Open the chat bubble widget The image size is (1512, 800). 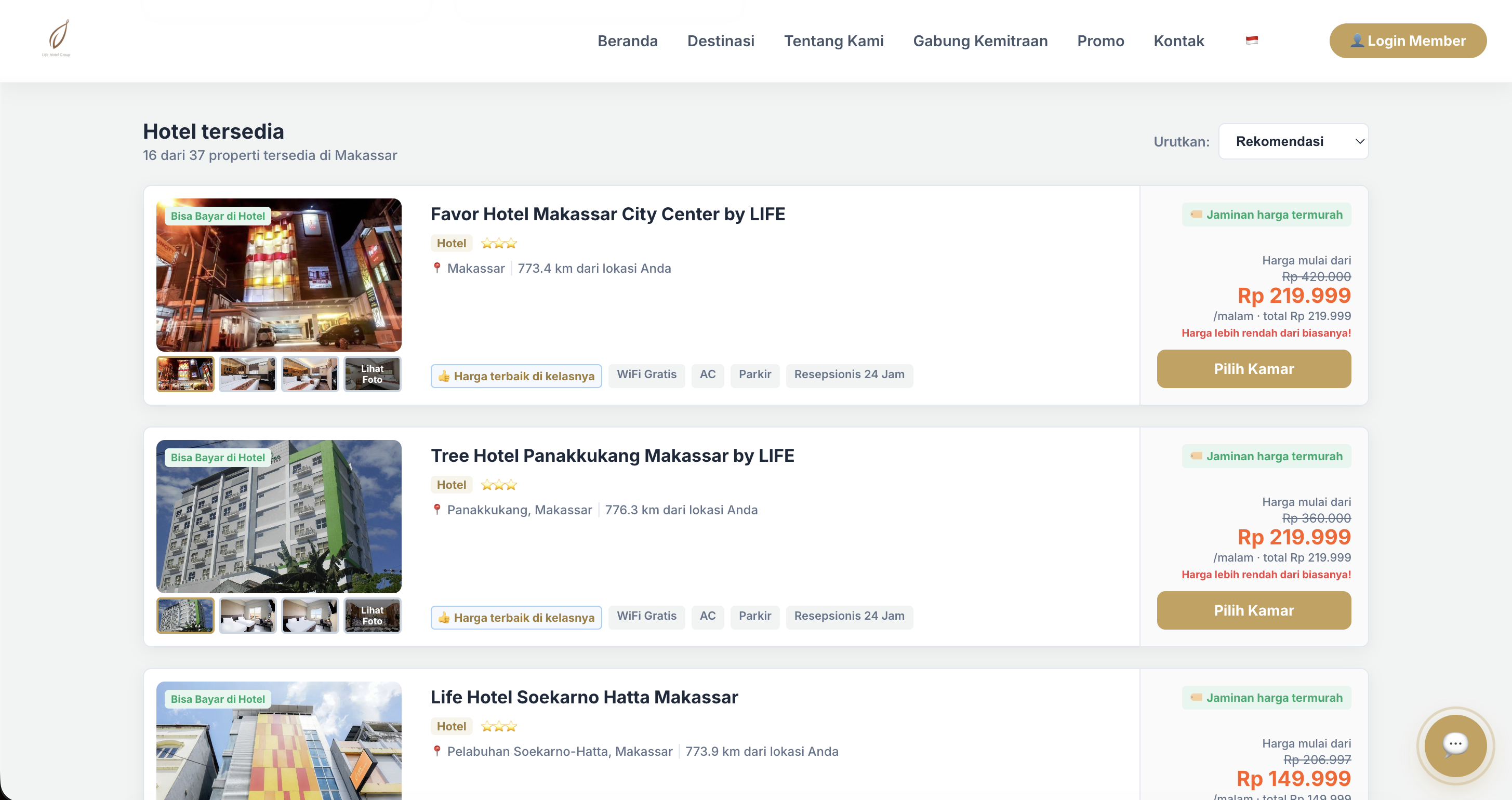(x=1455, y=745)
